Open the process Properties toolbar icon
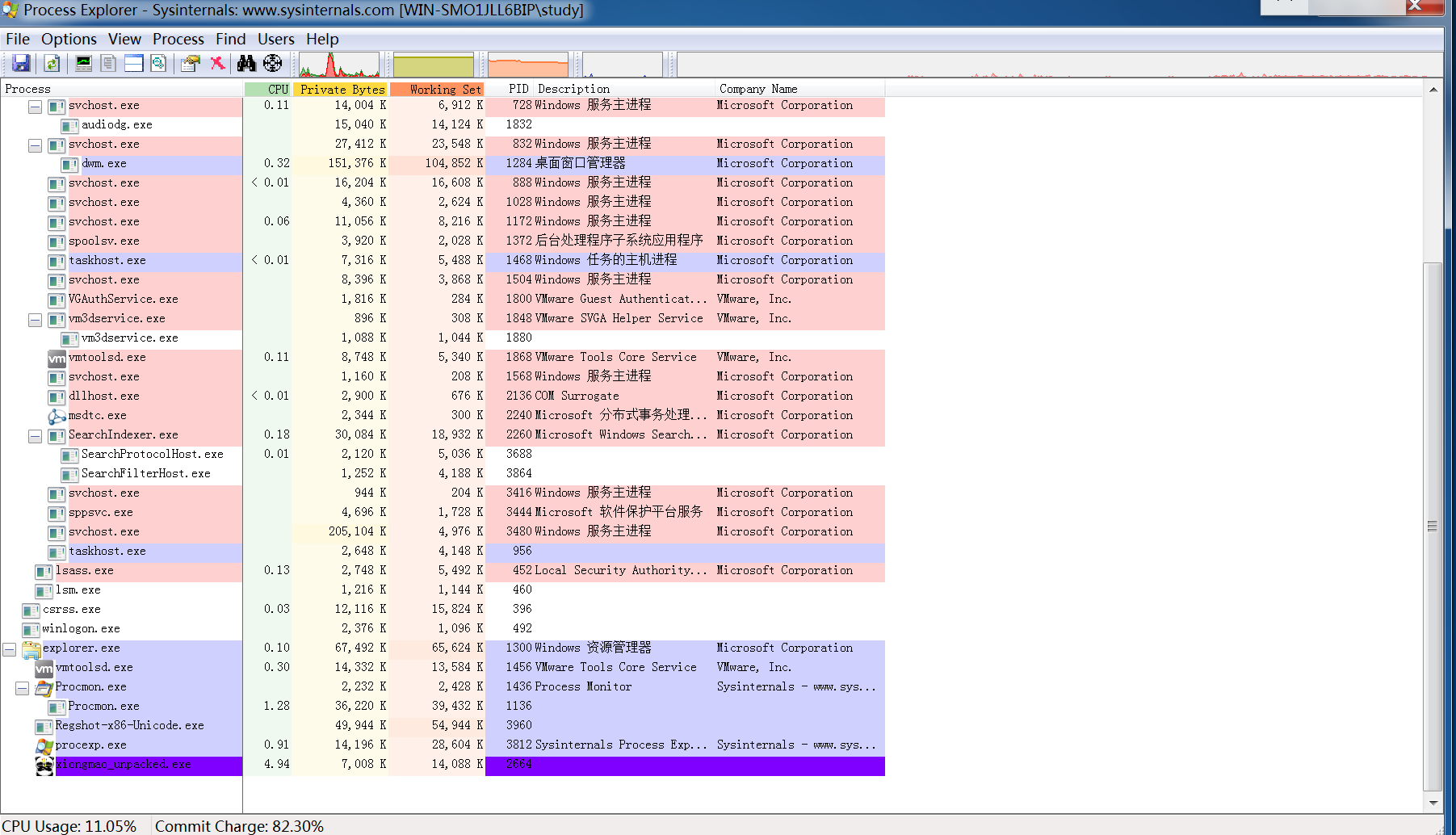 tap(191, 63)
